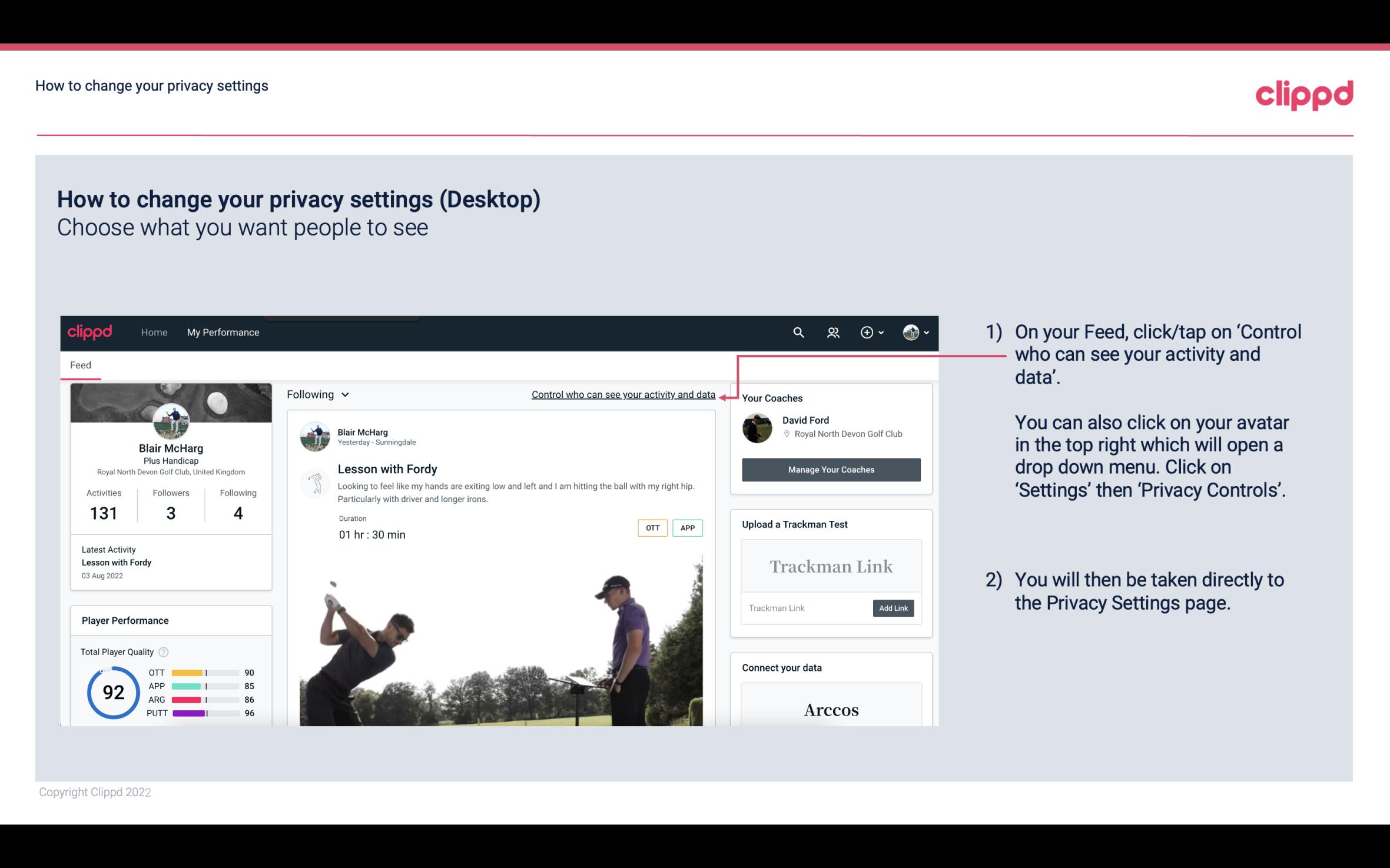This screenshot has height=868, width=1390.
Task: Expand the Following dropdown on profile
Action: pos(316,394)
